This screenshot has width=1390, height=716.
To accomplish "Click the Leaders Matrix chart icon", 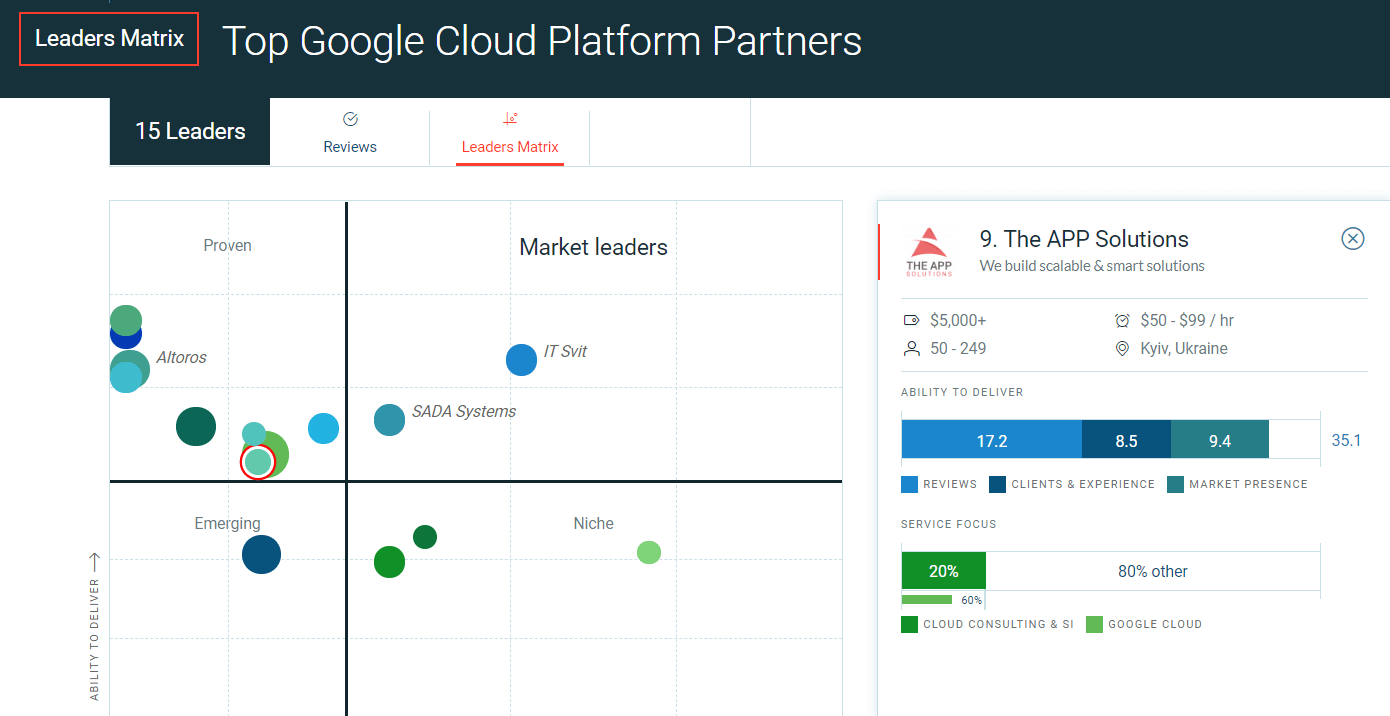I will pos(510,119).
